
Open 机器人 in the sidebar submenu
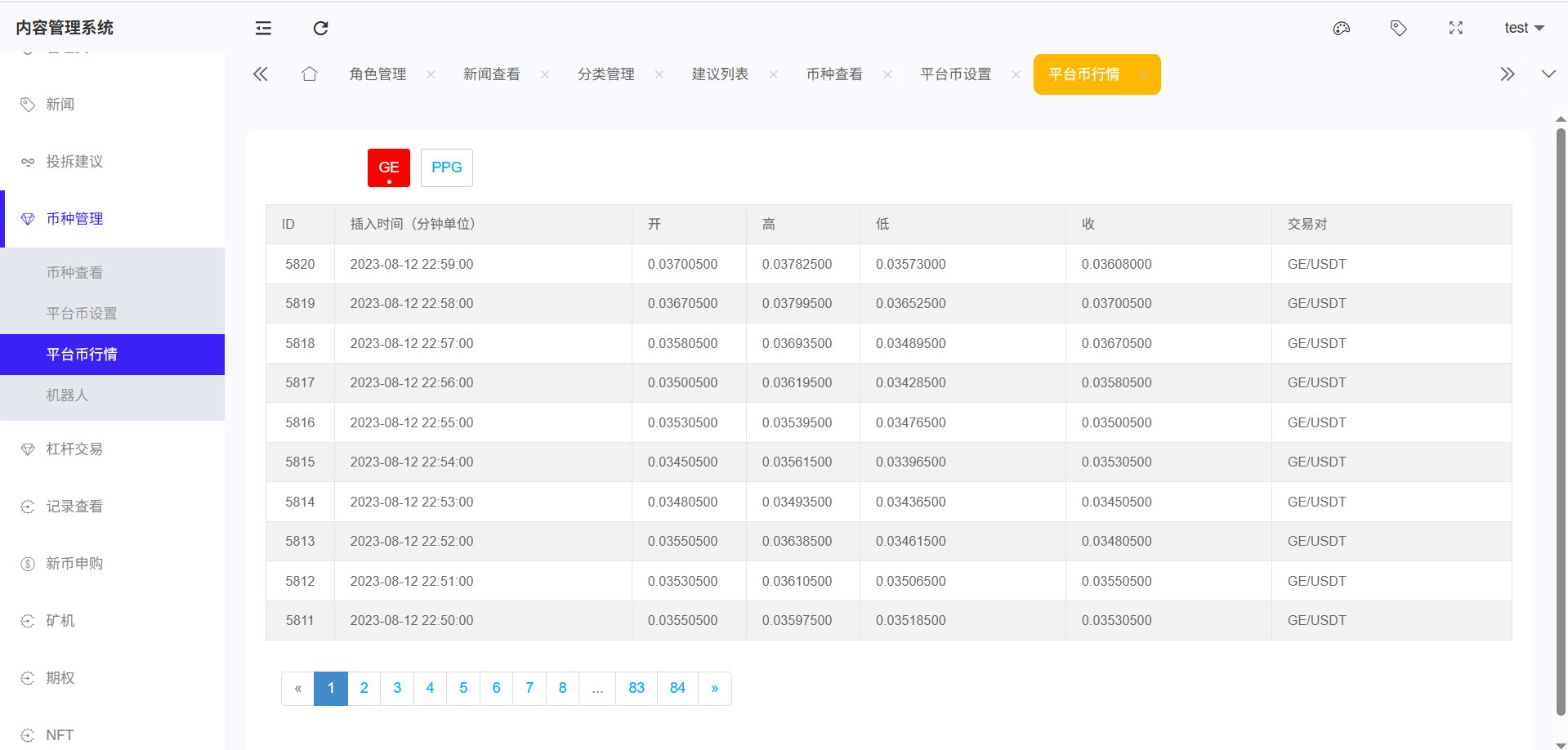pyautogui.click(x=67, y=395)
